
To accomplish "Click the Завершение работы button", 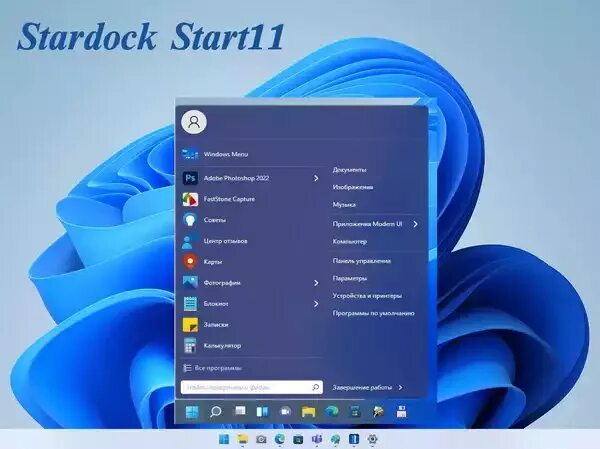I will pos(362,387).
